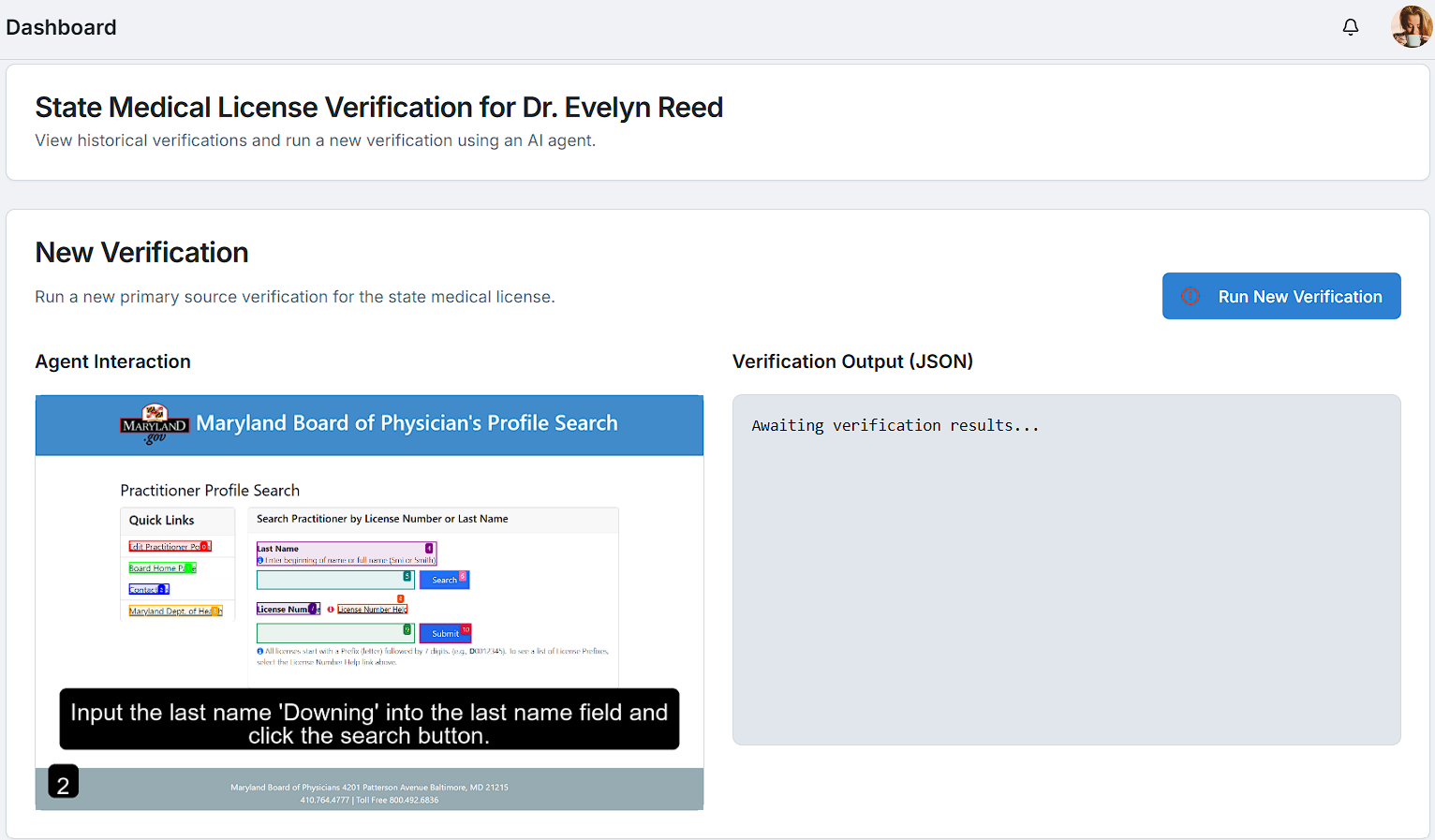Viewport: 1435px width, 840px height.
Task: Run New Verification
Action: pos(1280,297)
